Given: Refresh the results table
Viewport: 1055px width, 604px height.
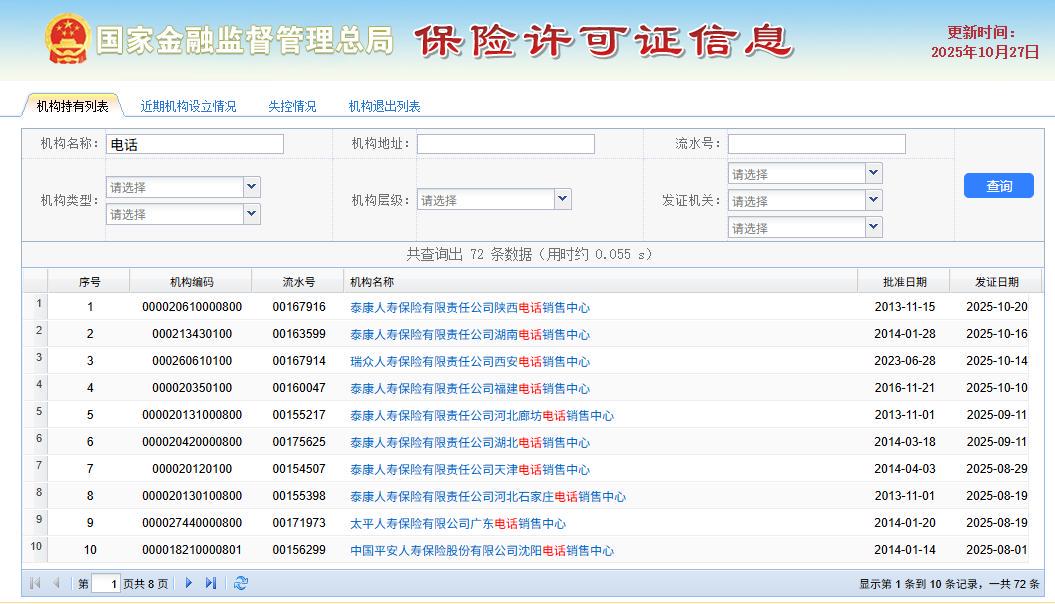Looking at the screenshot, I should click(240, 583).
